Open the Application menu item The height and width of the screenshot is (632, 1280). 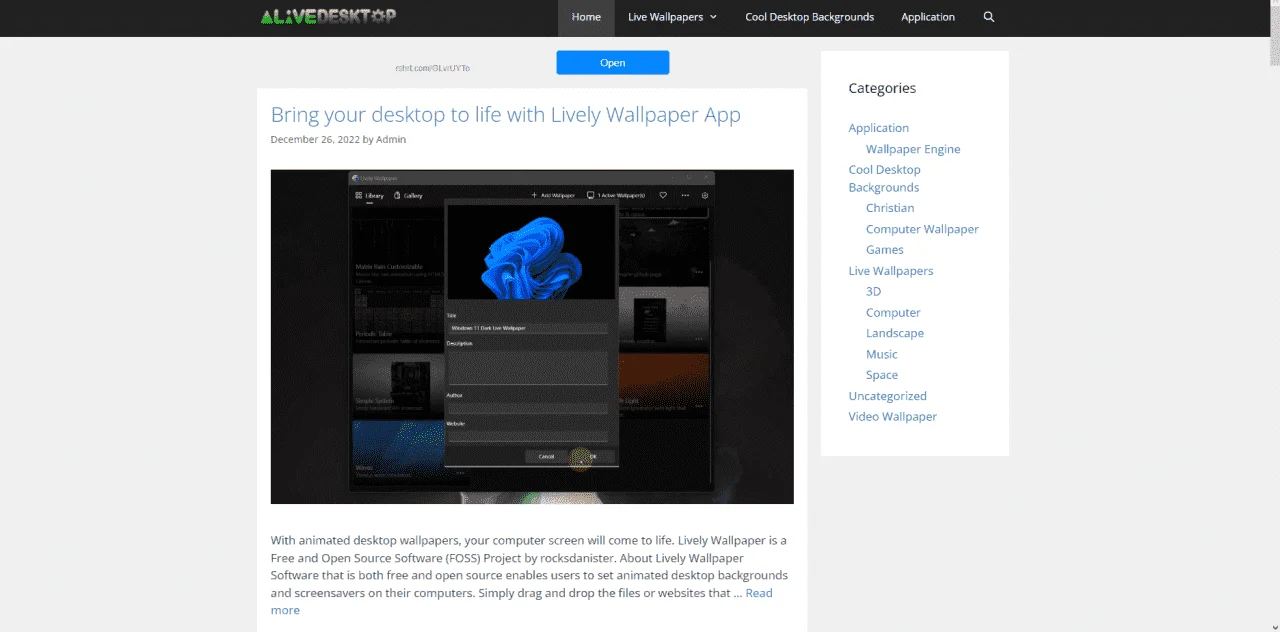(928, 17)
